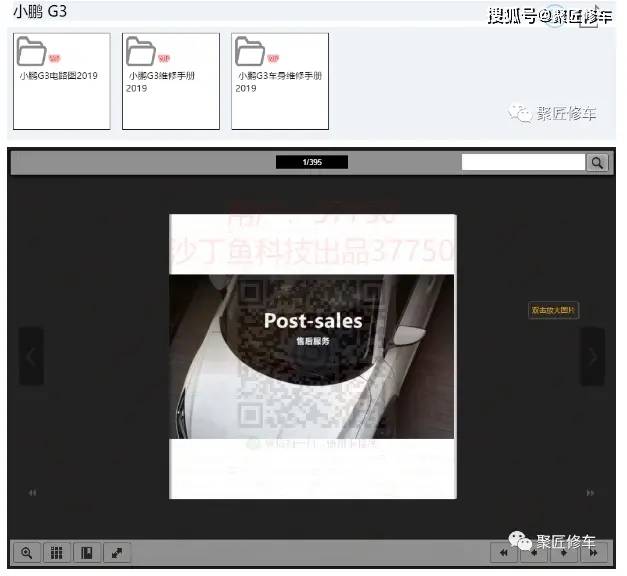Click the 1/395 page indicator
This screenshot has height=576, width=627.
click(312, 162)
